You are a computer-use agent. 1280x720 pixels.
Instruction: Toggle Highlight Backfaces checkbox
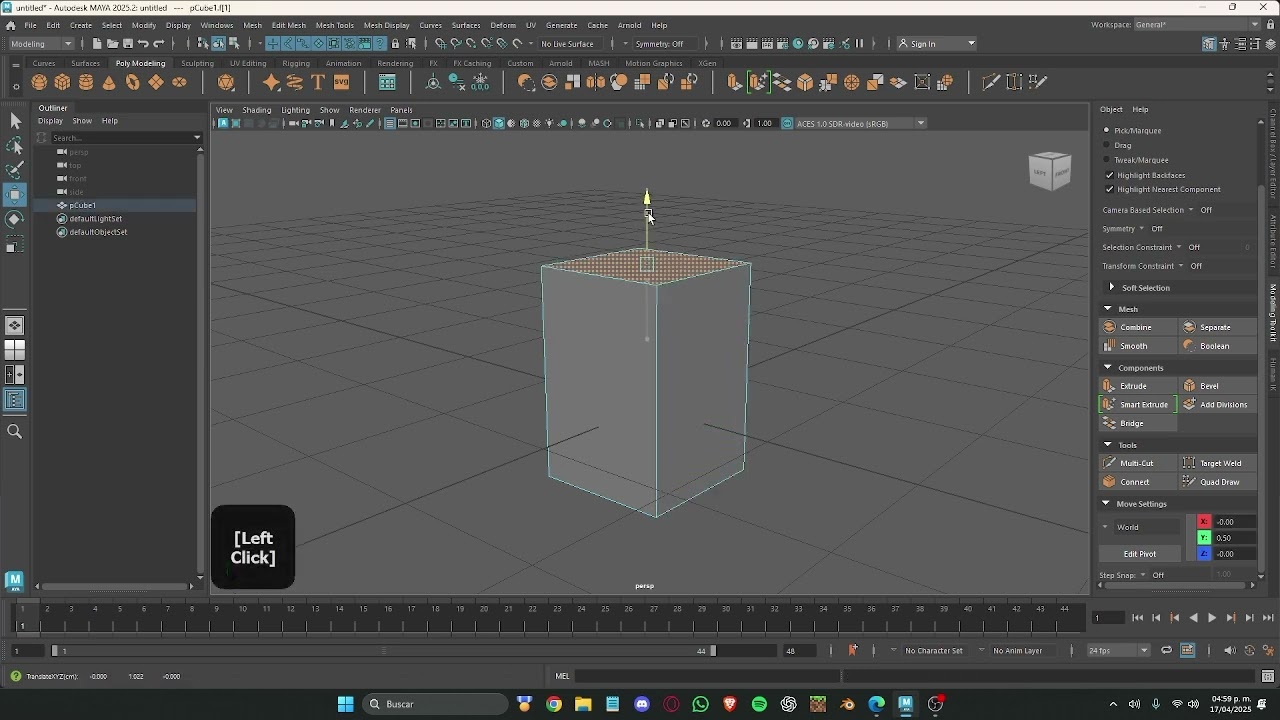click(1109, 175)
